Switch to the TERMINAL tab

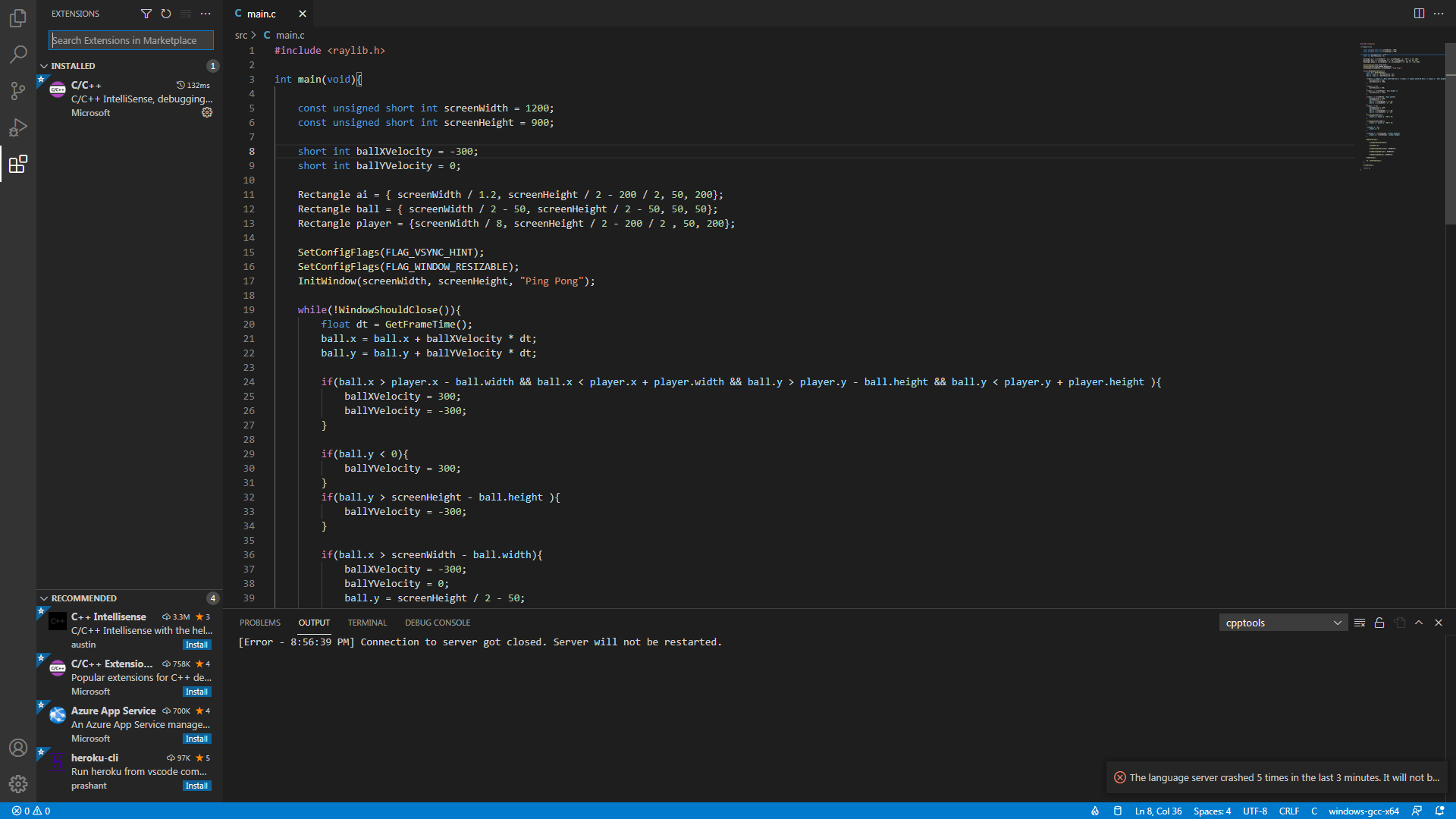click(x=367, y=623)
